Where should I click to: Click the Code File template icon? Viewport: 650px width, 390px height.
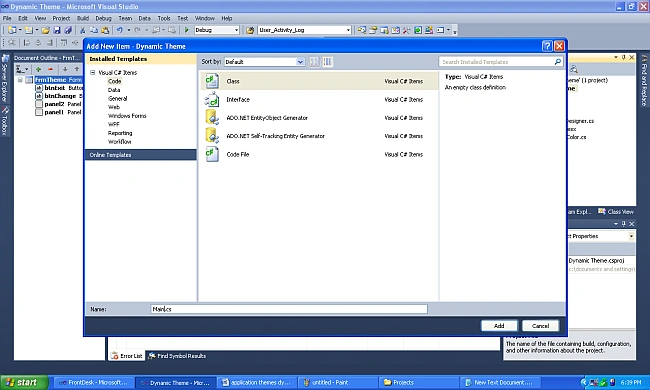click(x=212, y=154)
